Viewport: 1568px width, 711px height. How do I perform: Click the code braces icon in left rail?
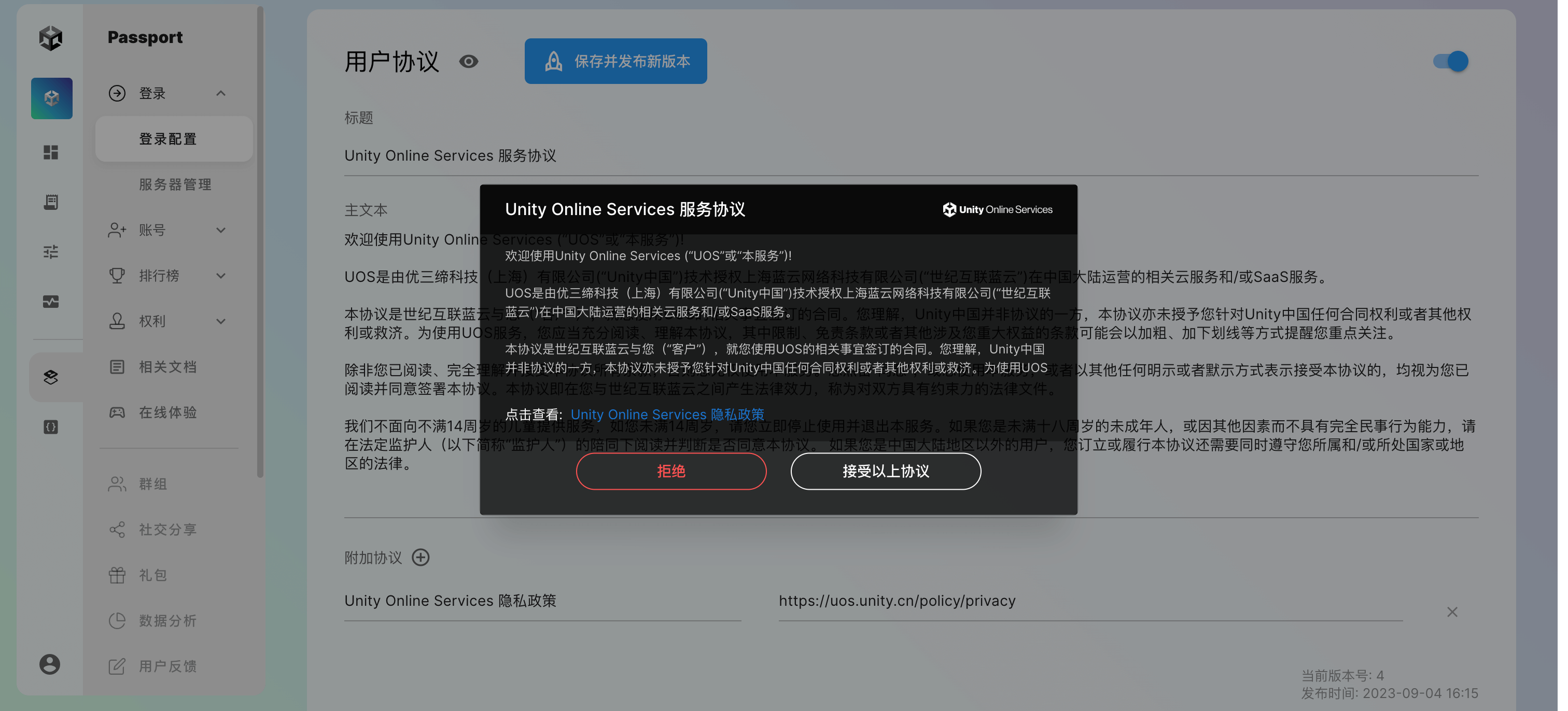pos(51,427)
